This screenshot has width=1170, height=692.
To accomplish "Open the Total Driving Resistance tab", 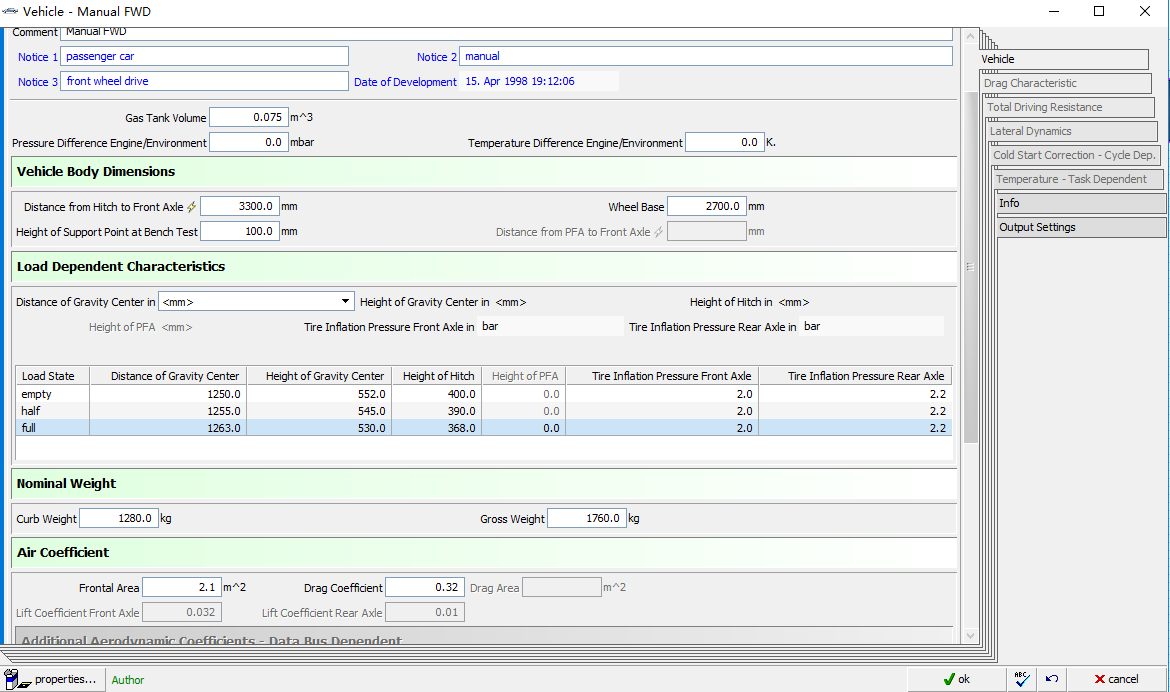I will 1069,107.
